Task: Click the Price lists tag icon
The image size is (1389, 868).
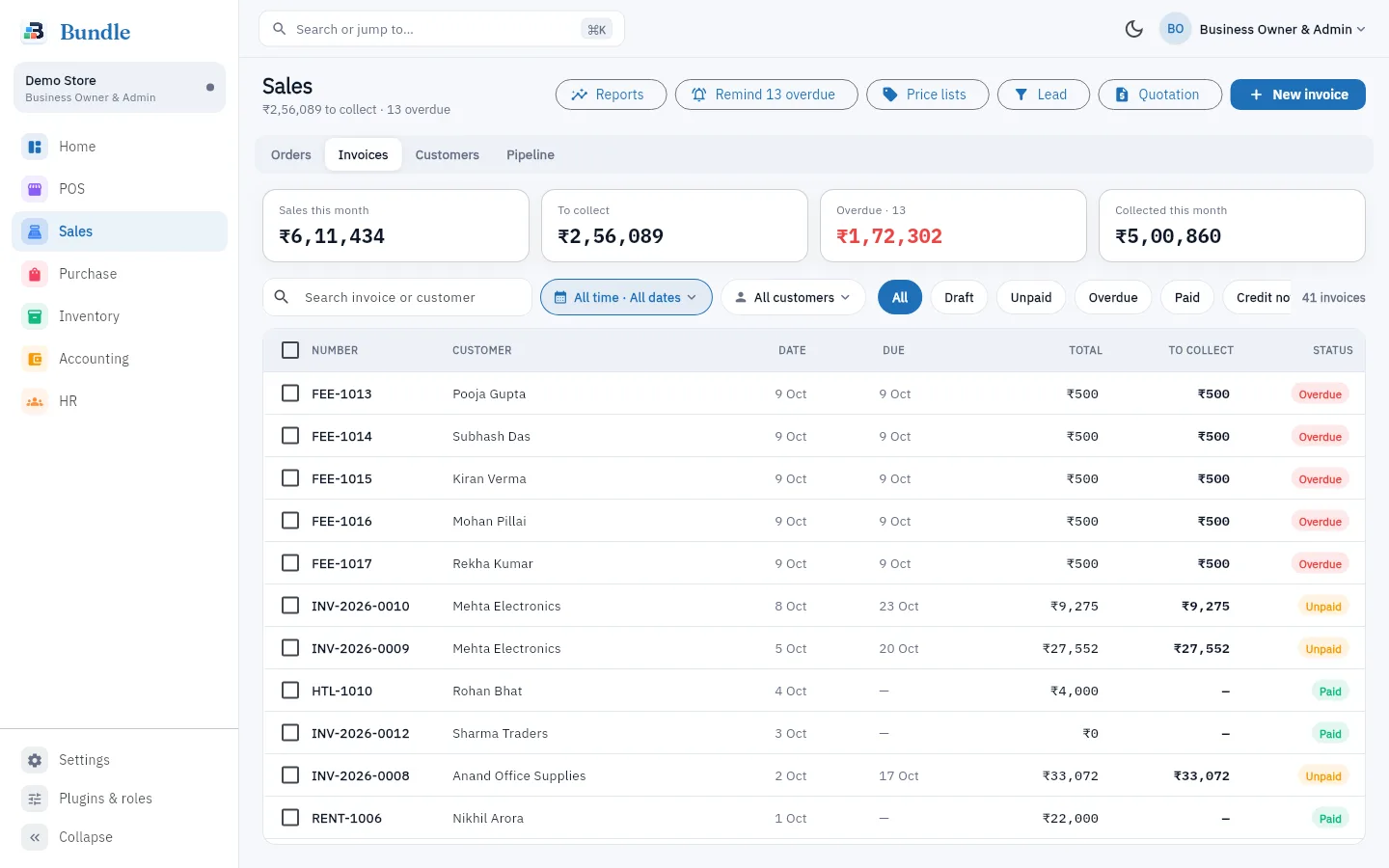Action: (x=889, y=95)
